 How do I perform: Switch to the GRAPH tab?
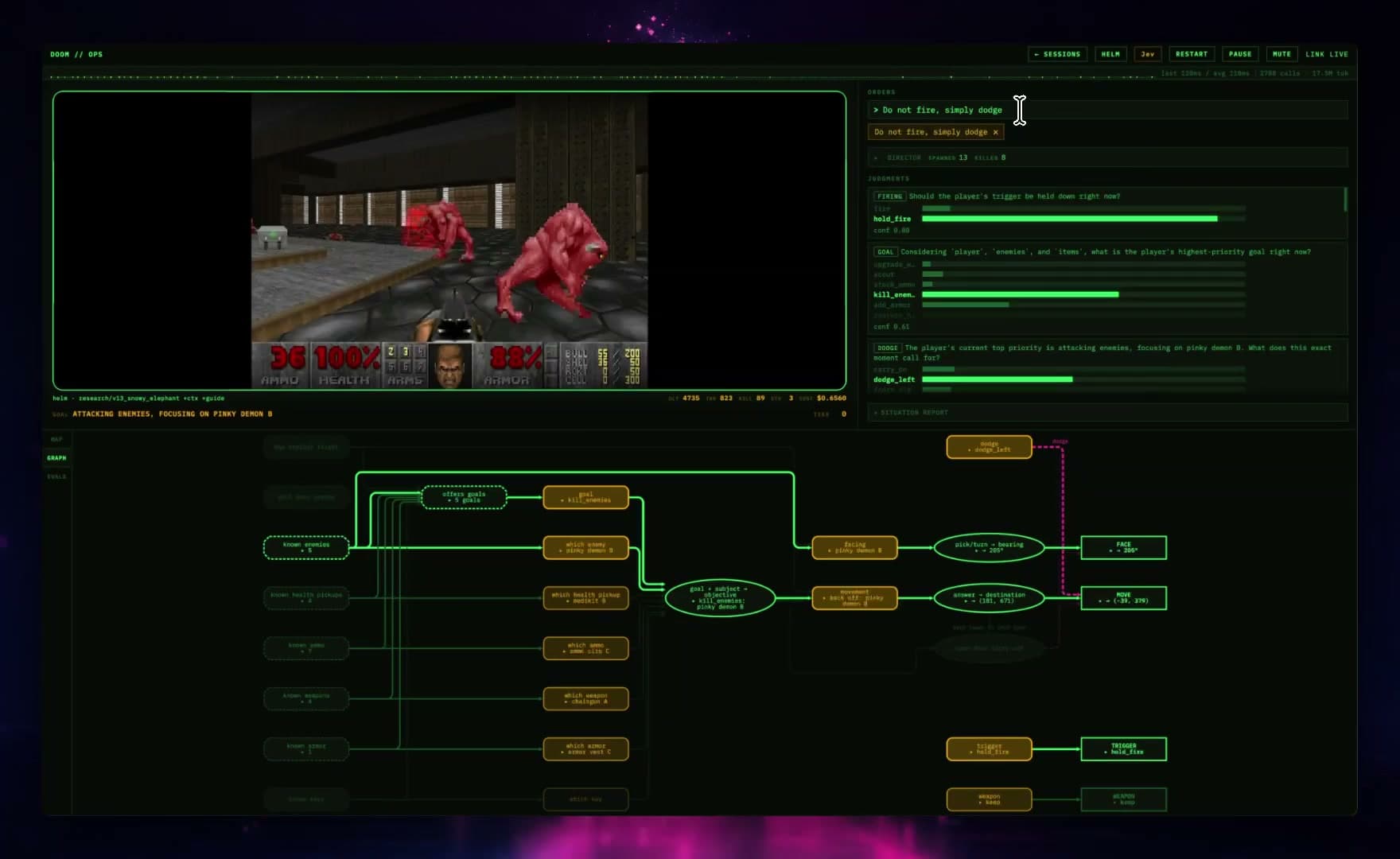56,458
